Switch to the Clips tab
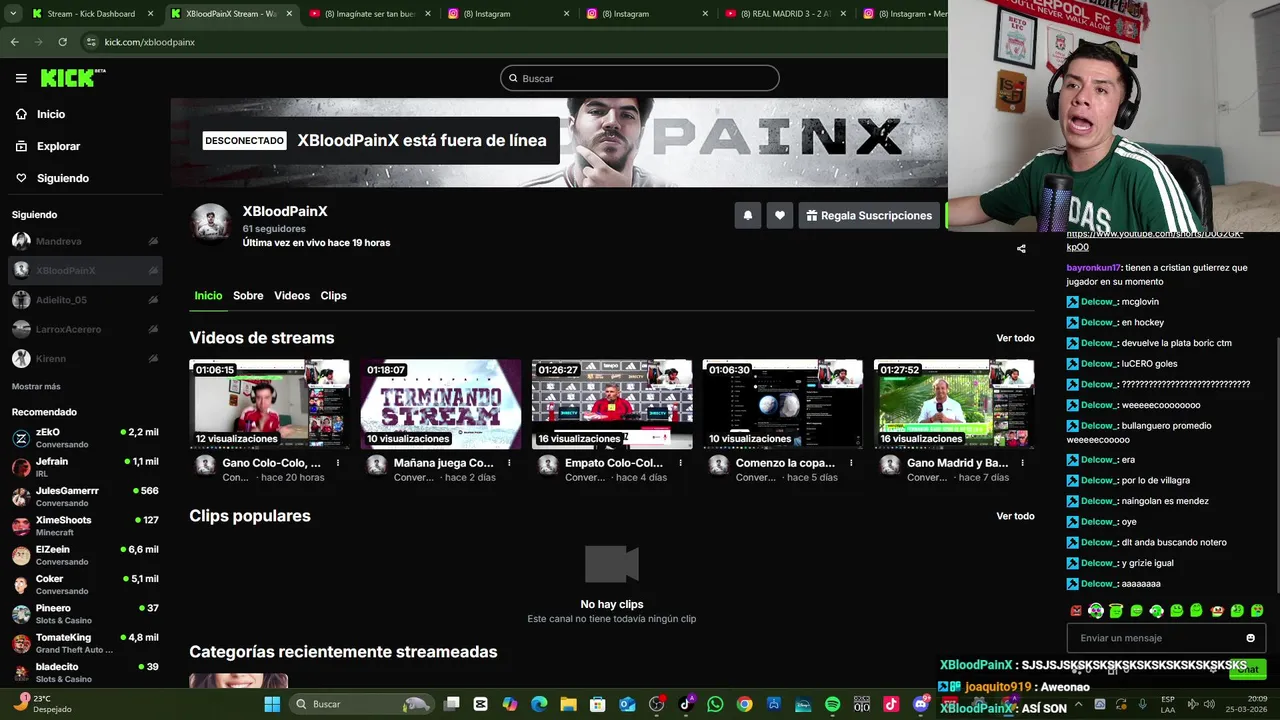 pyautogui.click(x=333, y=296)
